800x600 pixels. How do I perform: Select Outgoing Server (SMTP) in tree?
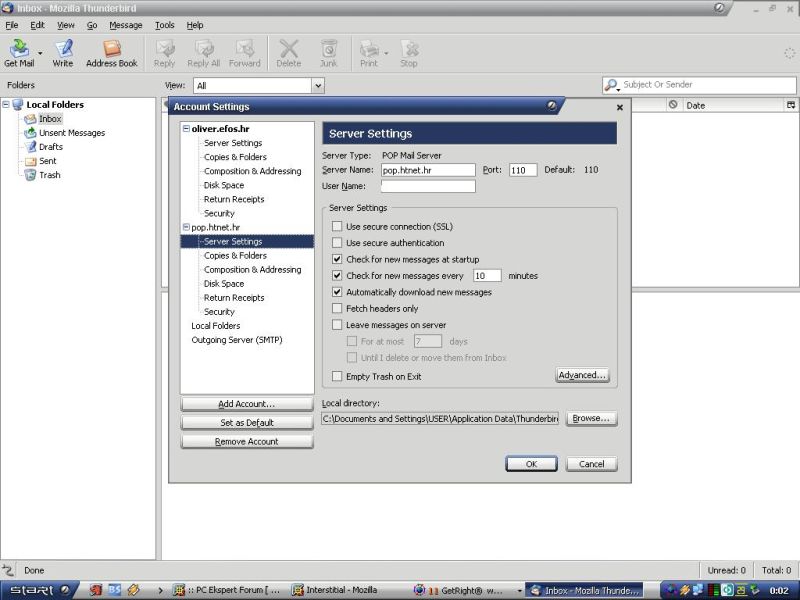pos(237,340)
